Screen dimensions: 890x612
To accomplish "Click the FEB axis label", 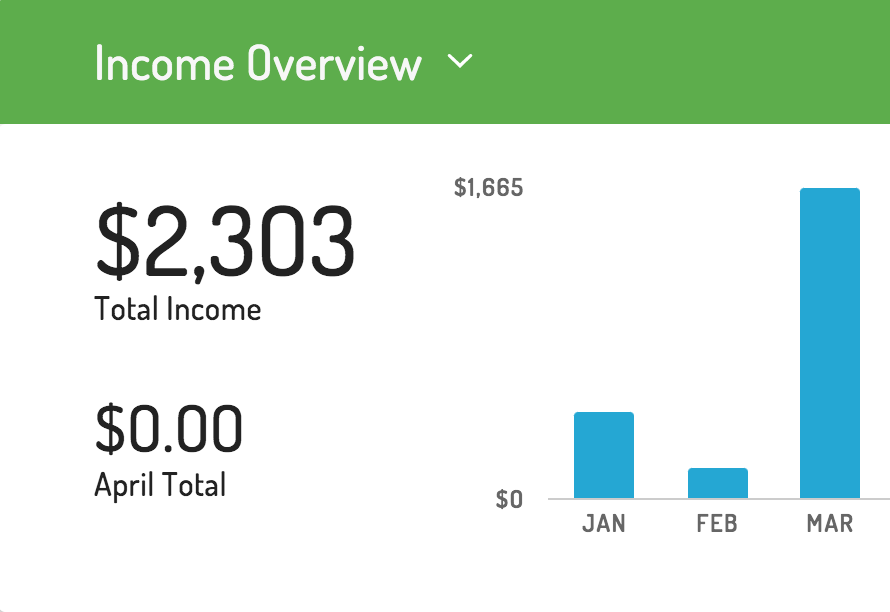I will point(717,523).
